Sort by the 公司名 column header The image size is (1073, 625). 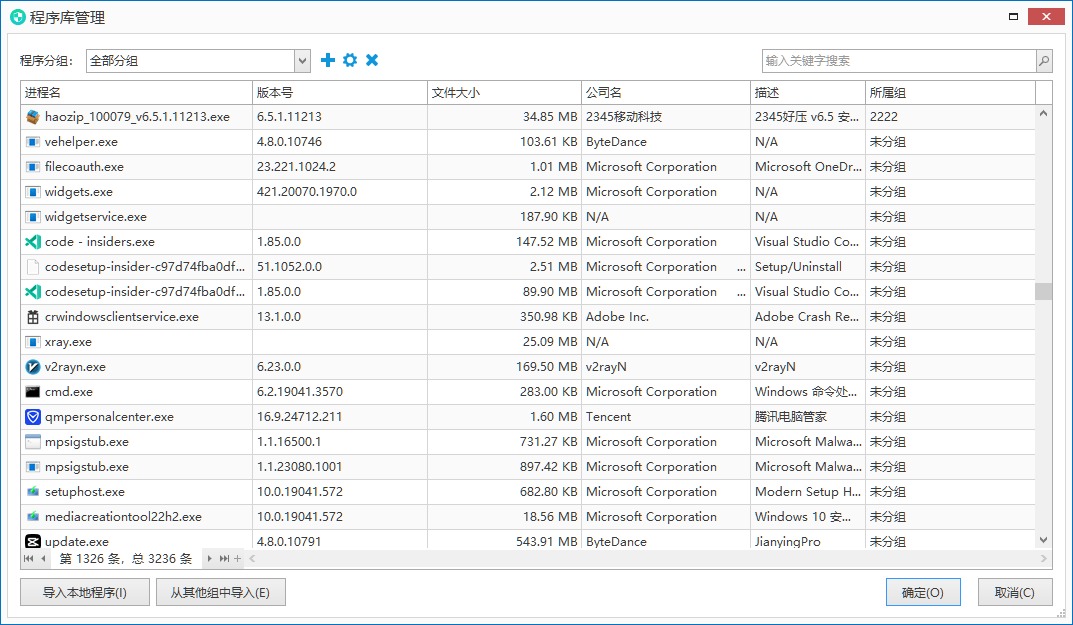[x=666, y=92]
